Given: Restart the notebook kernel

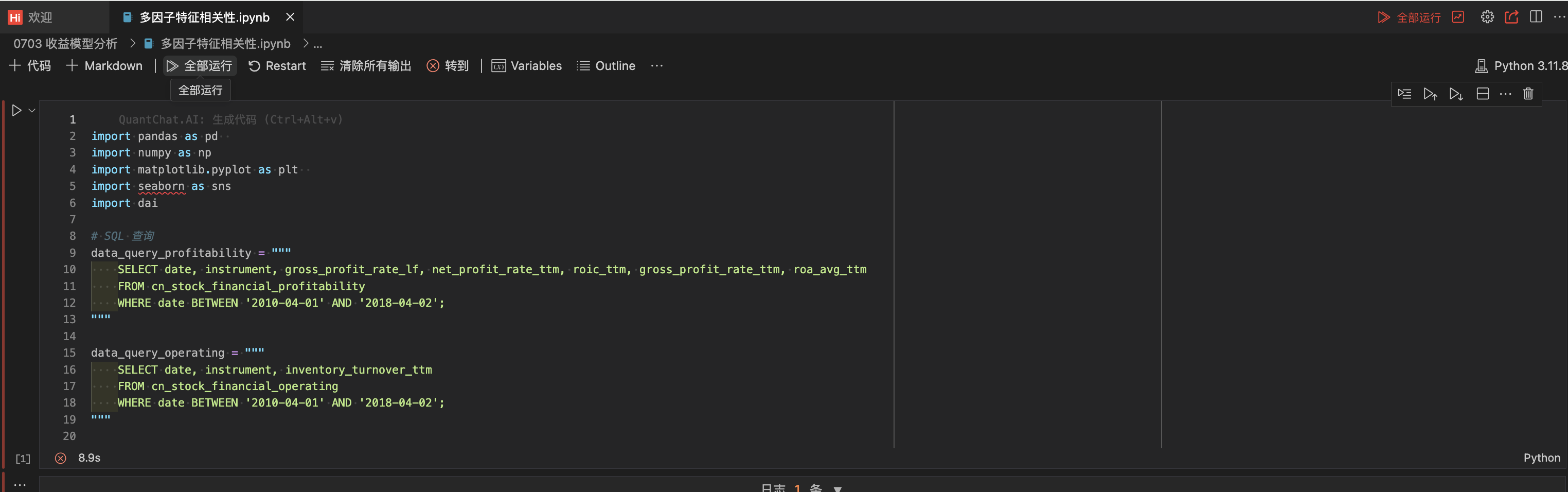Looking at the screenshot, I should coord(277,66).
